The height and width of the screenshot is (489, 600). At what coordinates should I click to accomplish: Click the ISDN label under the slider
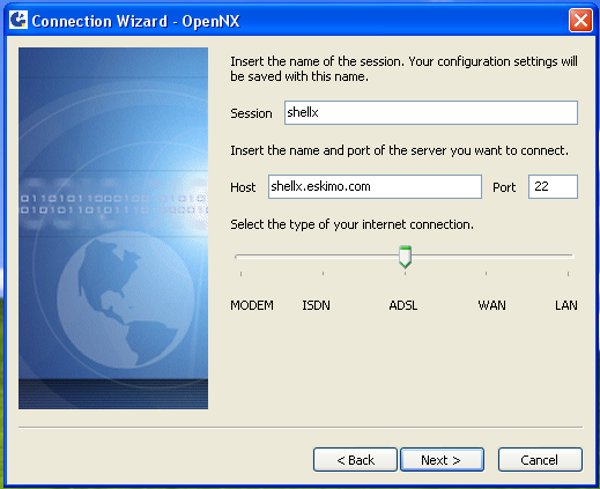(x=316, y=305)
